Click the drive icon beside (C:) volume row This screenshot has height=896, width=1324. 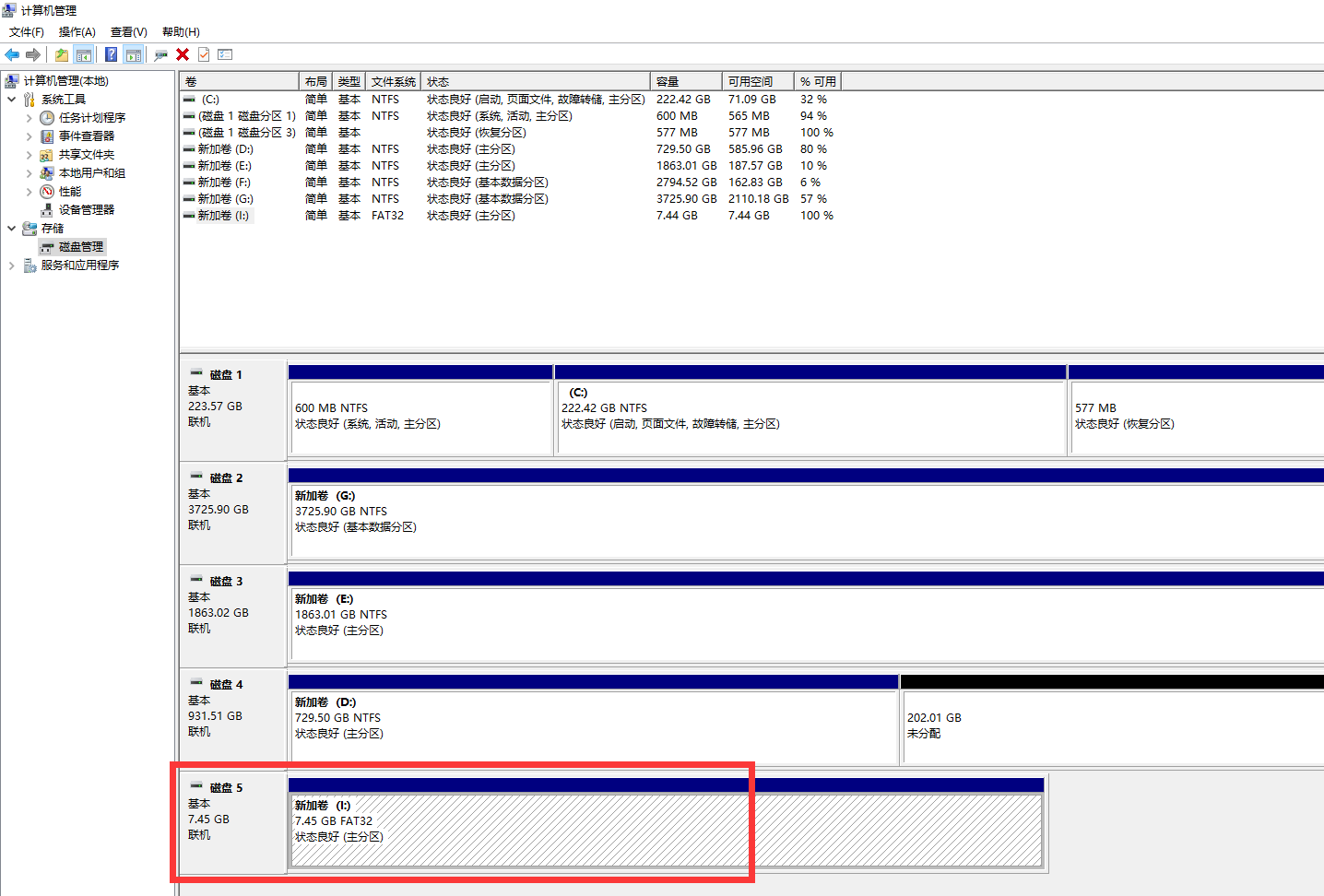point(189,100)
